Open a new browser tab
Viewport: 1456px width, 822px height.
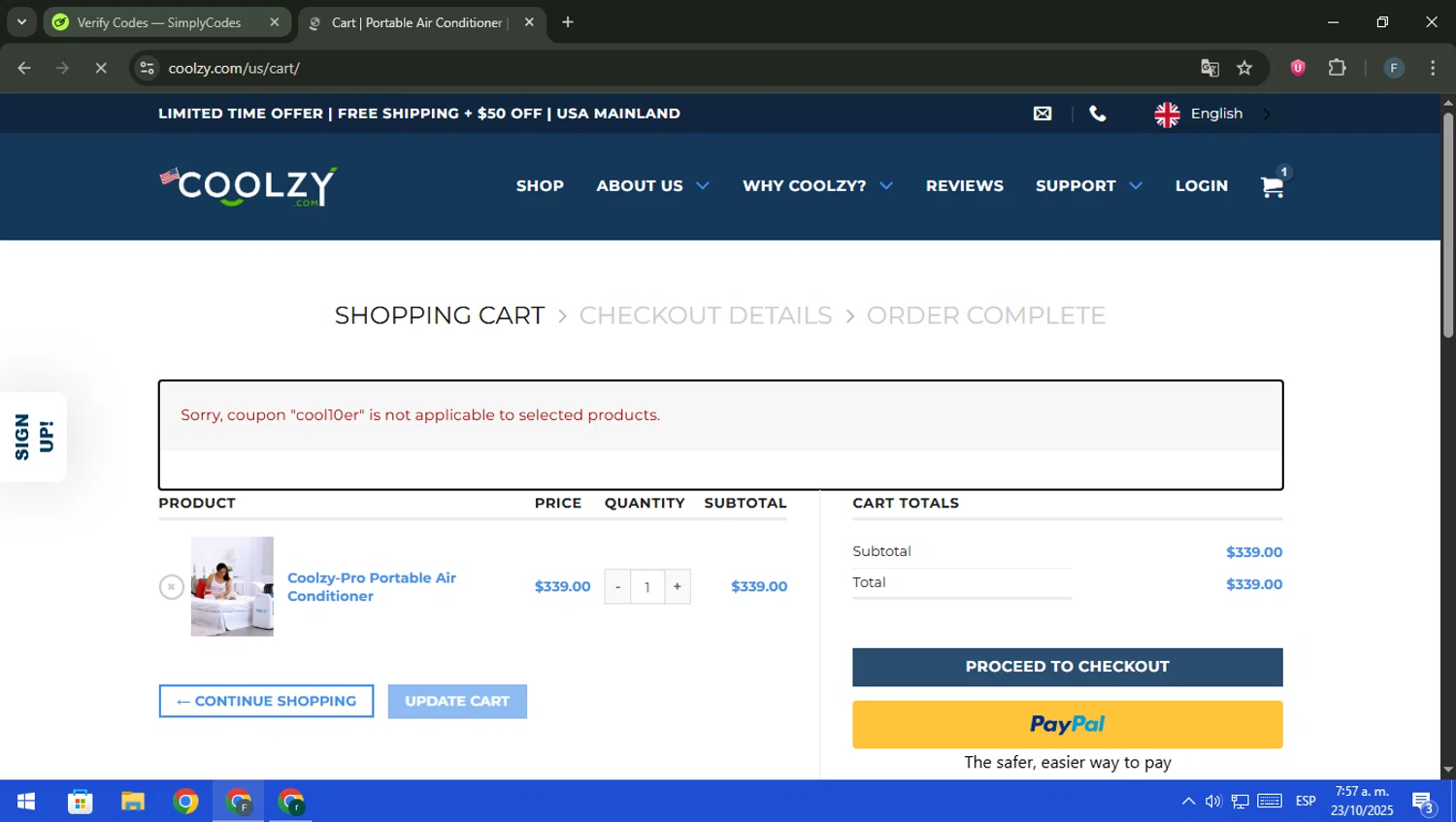(x=568, y=22)
